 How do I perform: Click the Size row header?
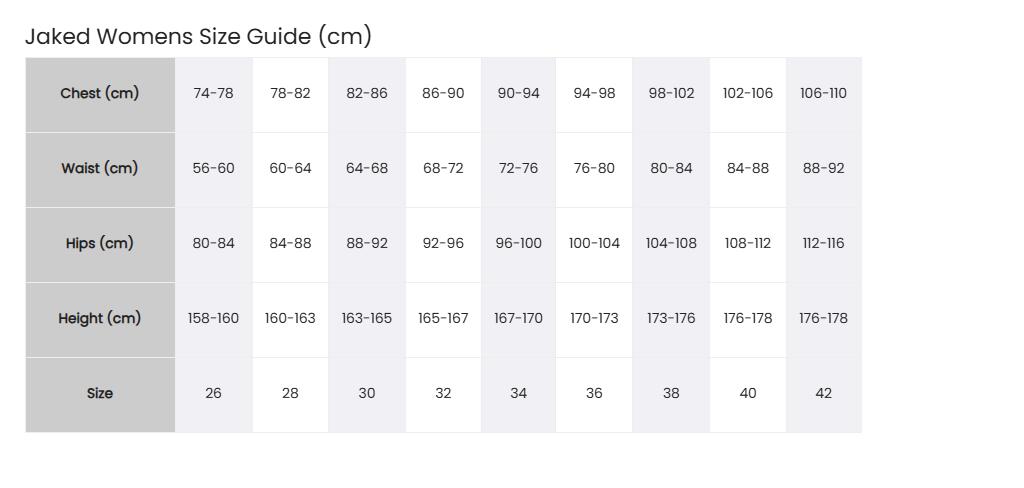pyautogui.click(x=100, y=395)
